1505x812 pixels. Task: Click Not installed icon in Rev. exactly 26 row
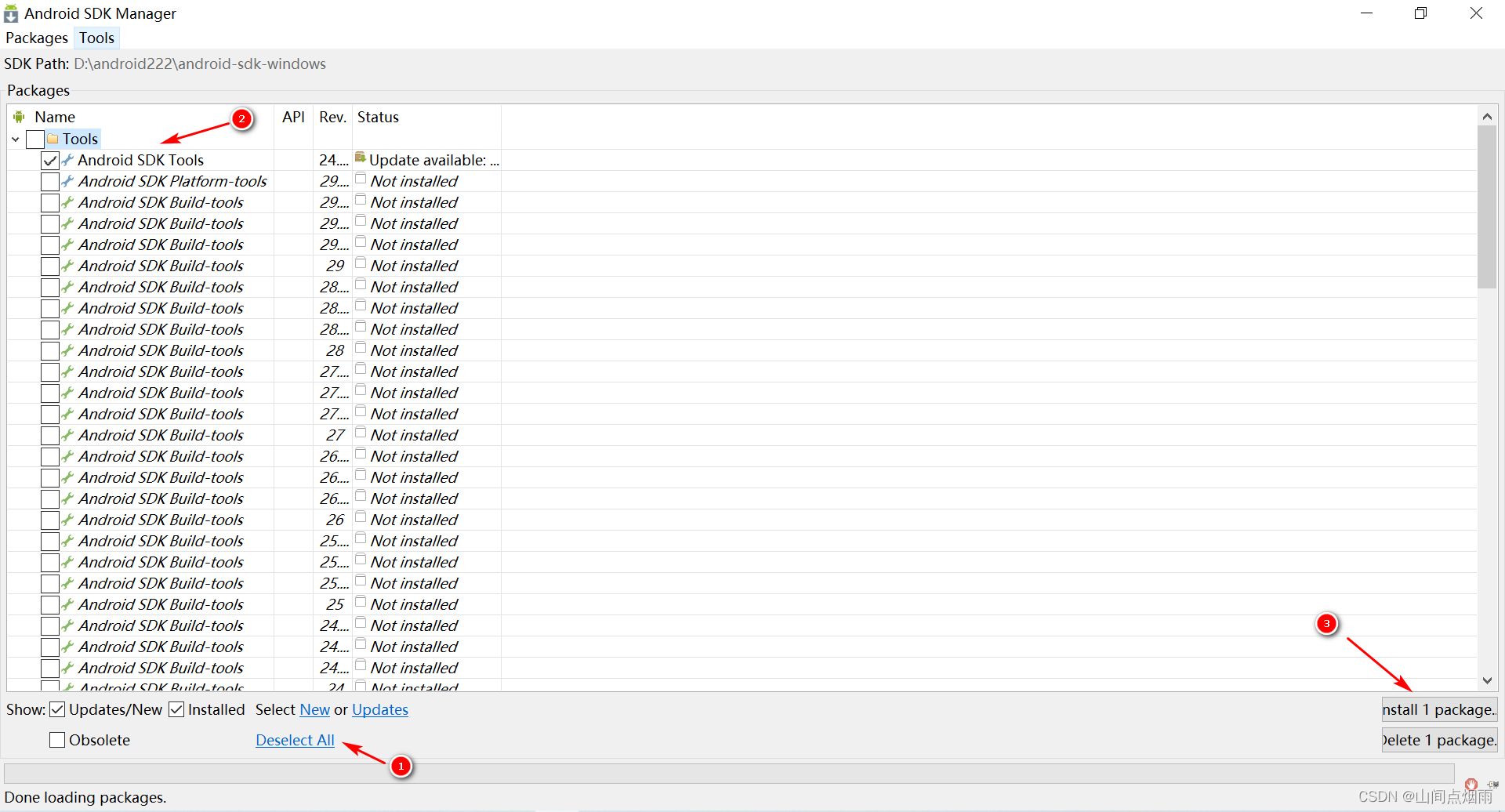[361, 517]
